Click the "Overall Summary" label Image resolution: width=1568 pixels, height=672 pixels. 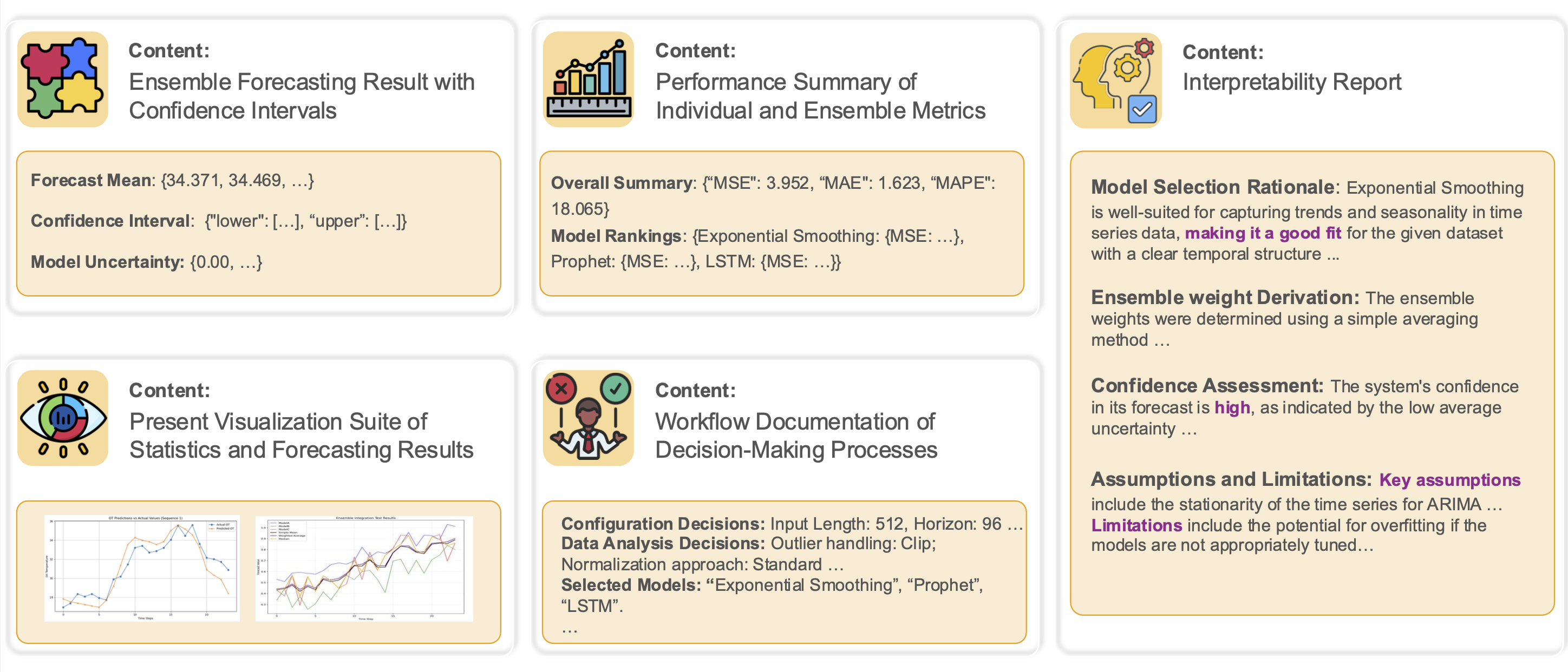tap(622, 182)
